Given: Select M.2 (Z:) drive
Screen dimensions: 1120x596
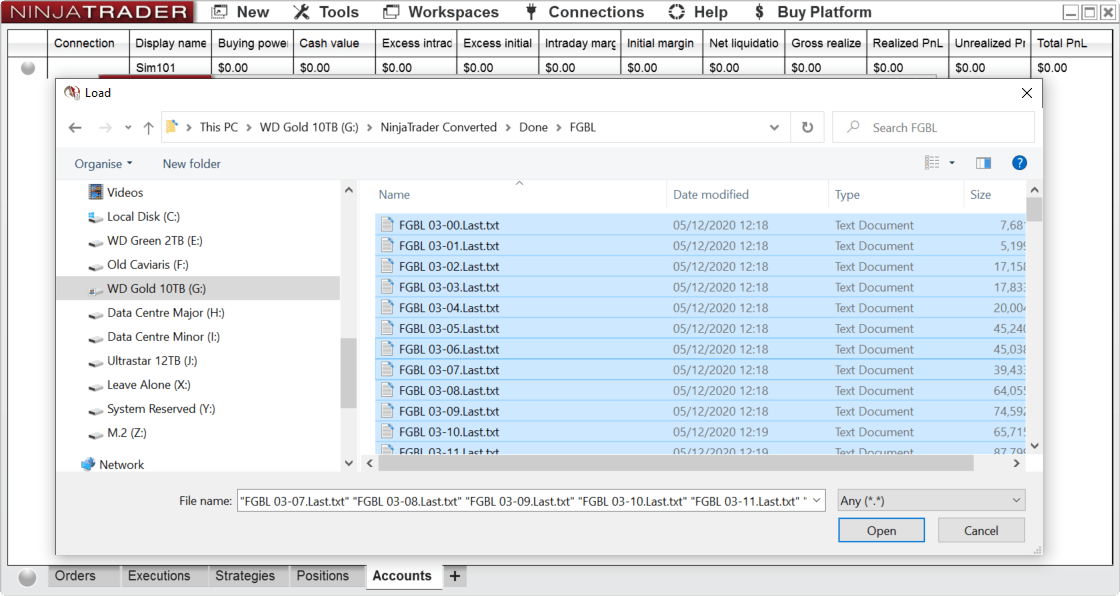Looking at the screenshot, I should (x=118, y=433).
